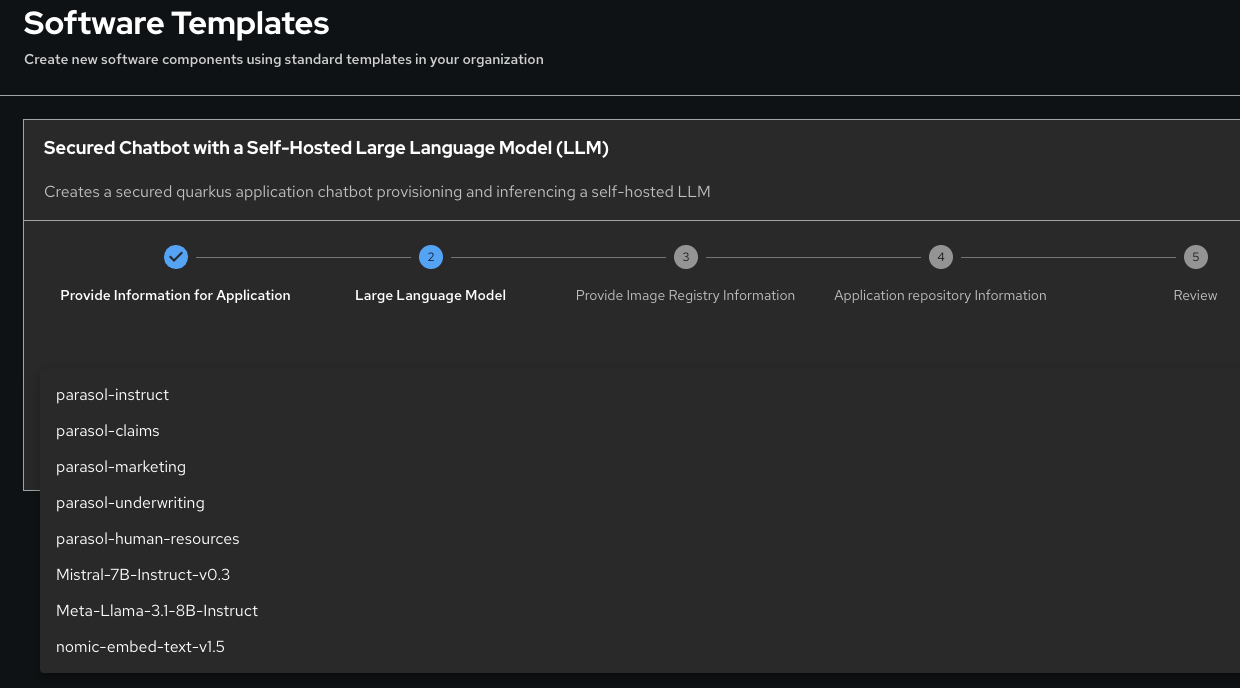Open the Review step label
The width and height of the screenshot is (1240, 688).
(1195, 295)
